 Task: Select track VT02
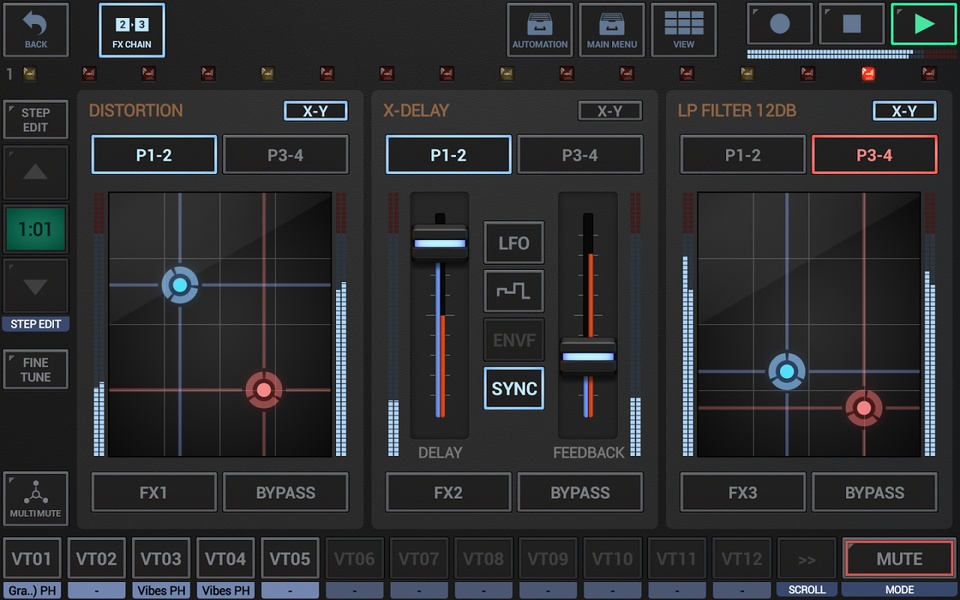[x=96, y=558]
